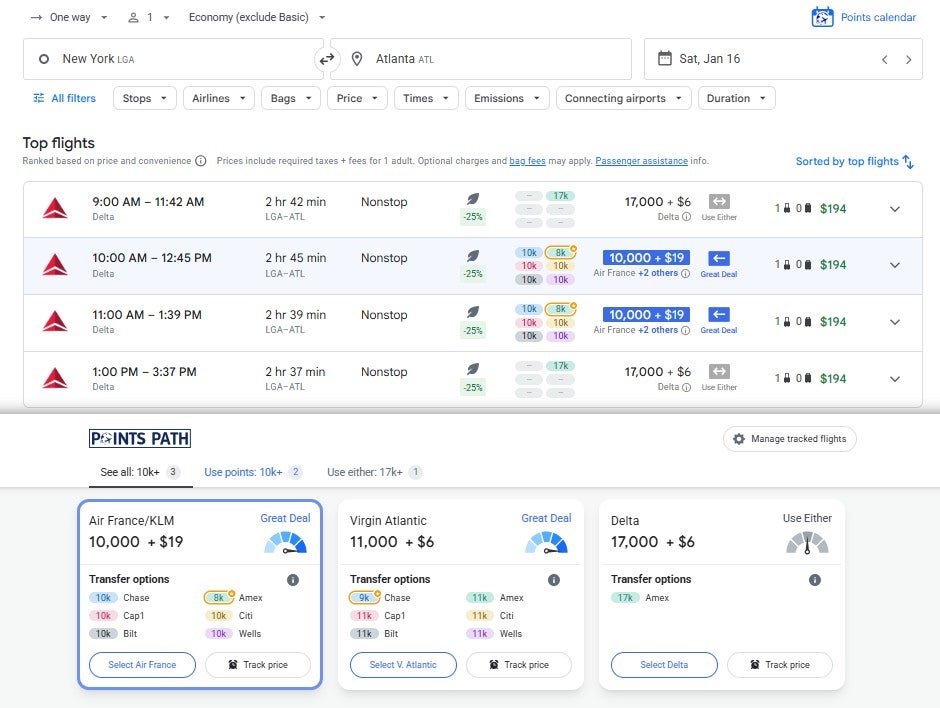
Task: Open Economy (exclude Basic) class dropdown
Action: (257, 17)
